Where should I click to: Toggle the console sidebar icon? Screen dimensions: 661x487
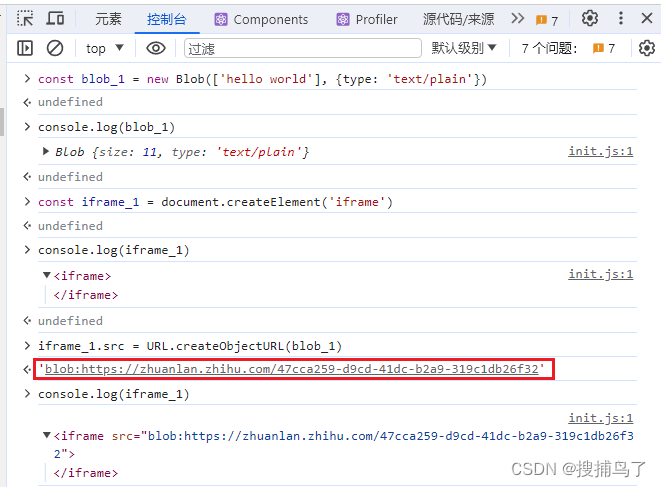coord(25,48)
